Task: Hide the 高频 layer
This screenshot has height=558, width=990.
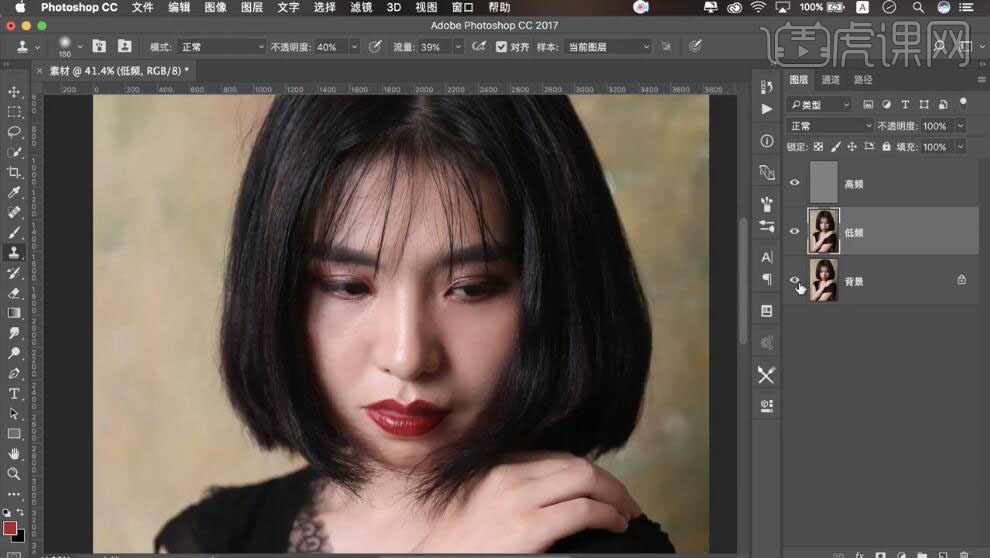Action: coord(795,183)
